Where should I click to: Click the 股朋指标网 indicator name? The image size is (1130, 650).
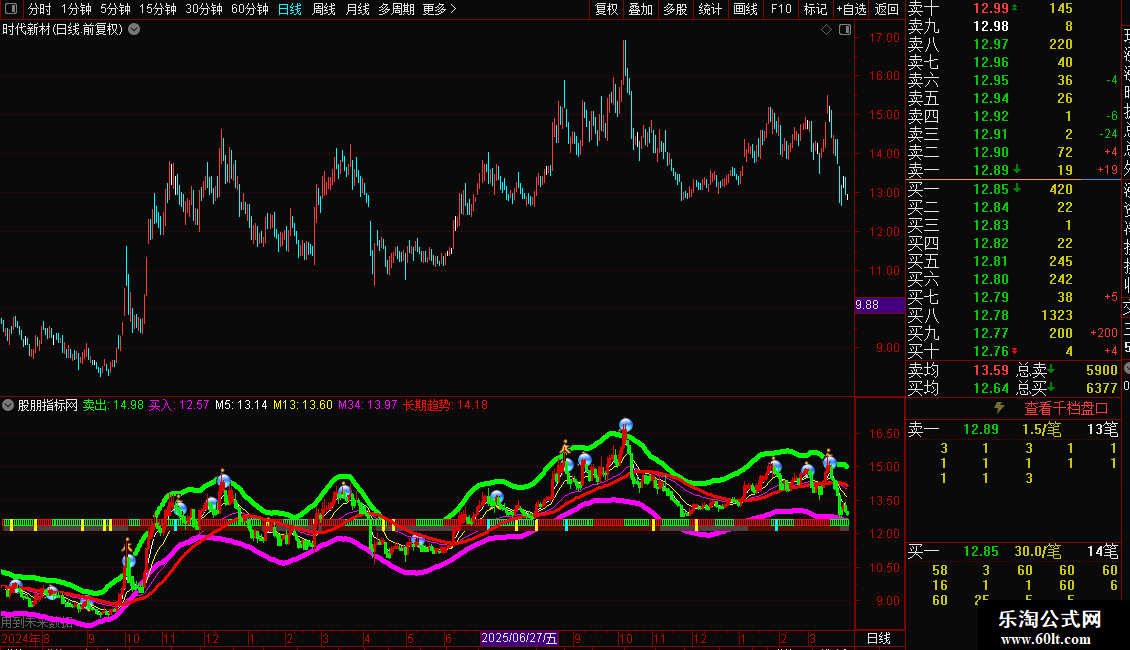pyautogui.click(x=48, y=405)
